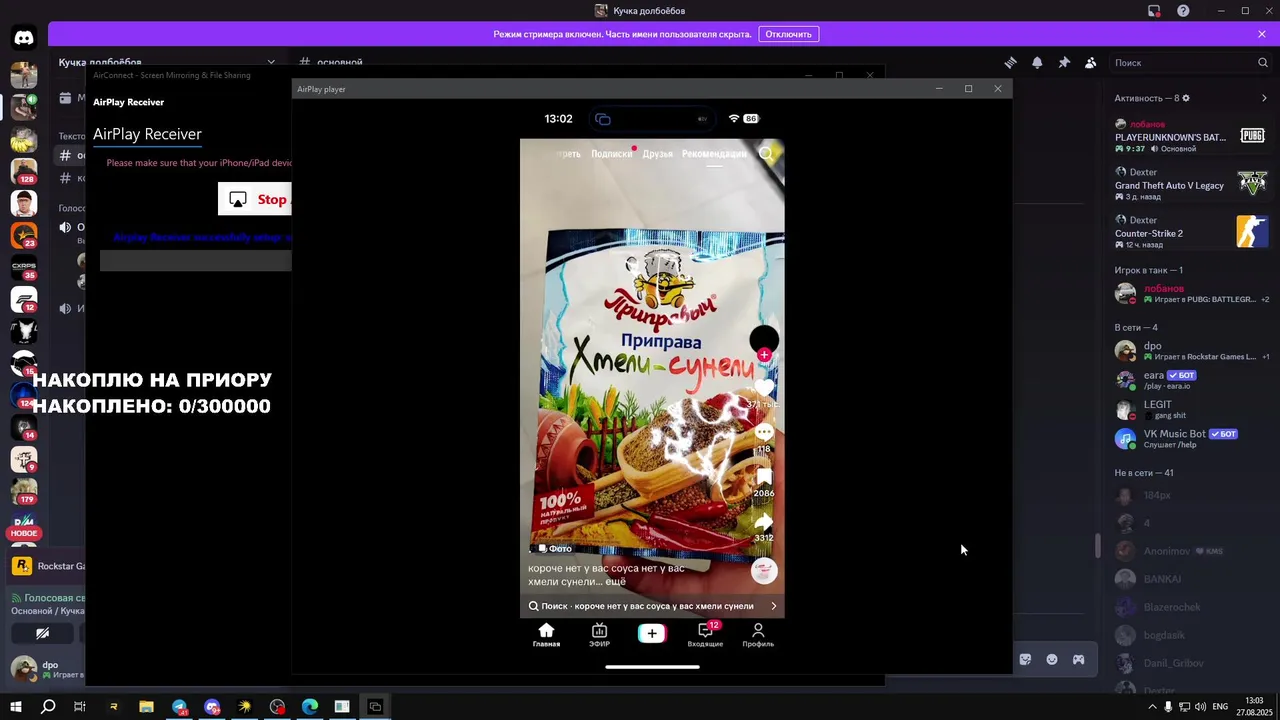Image resolution: width=1280 pixels, height=720 pixels.
Task: Open Windows taskbar search
Action: (48, 707)
